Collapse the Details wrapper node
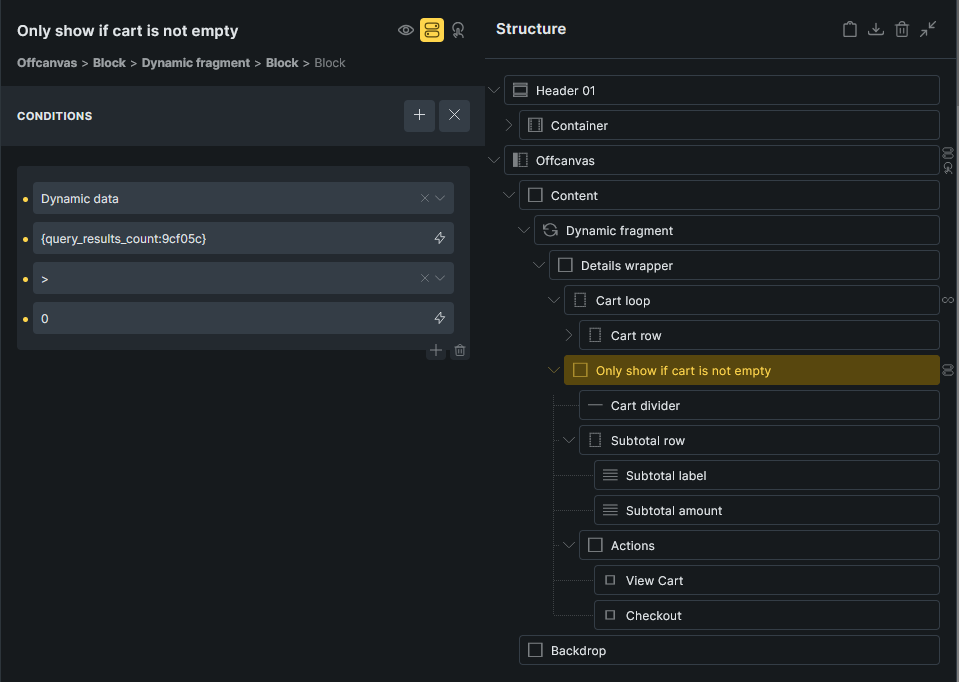Image resolution: width=959 pixels, height=682 pixels. tap(539, 265)
